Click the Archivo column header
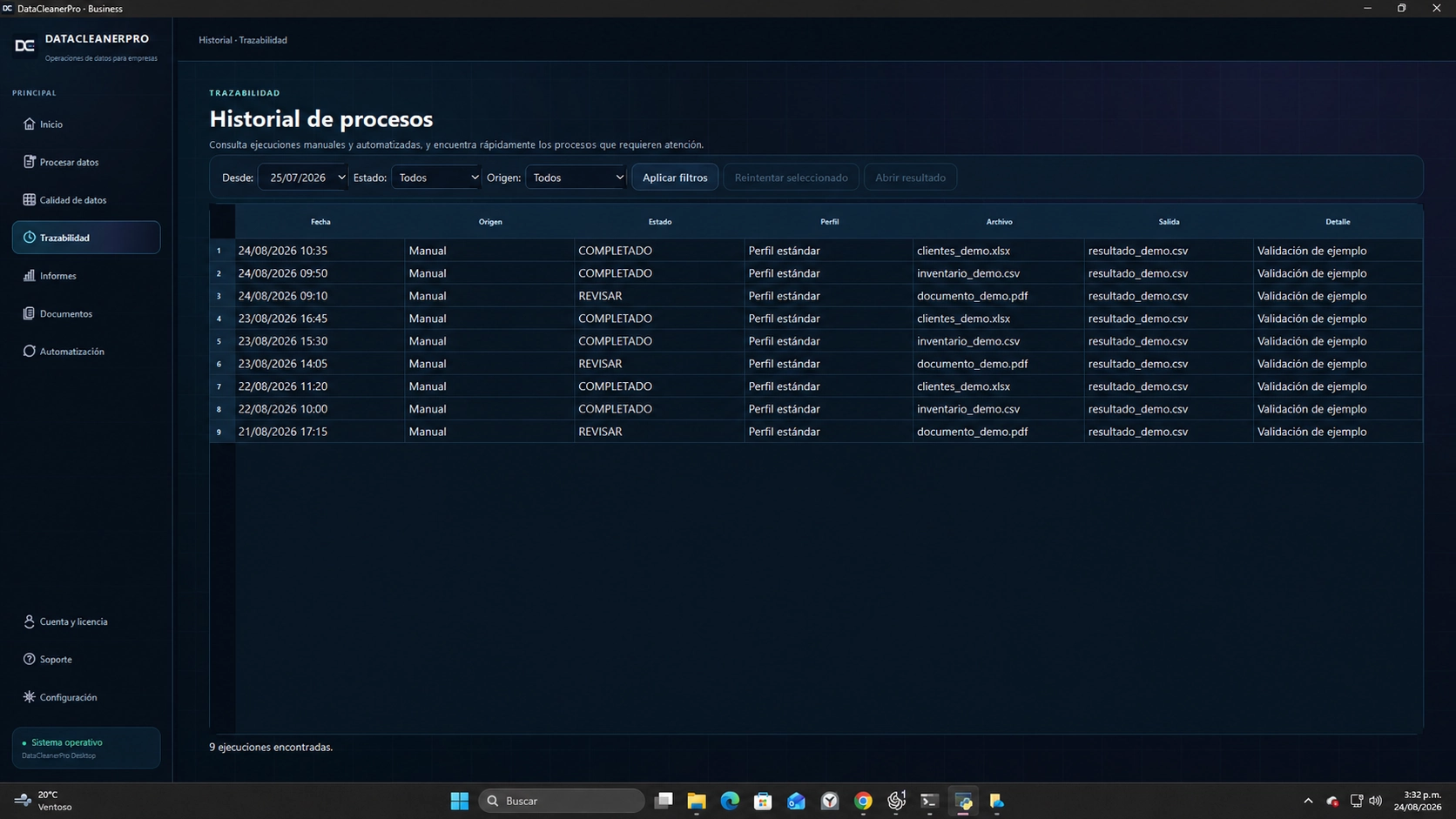 click(999, 222)
